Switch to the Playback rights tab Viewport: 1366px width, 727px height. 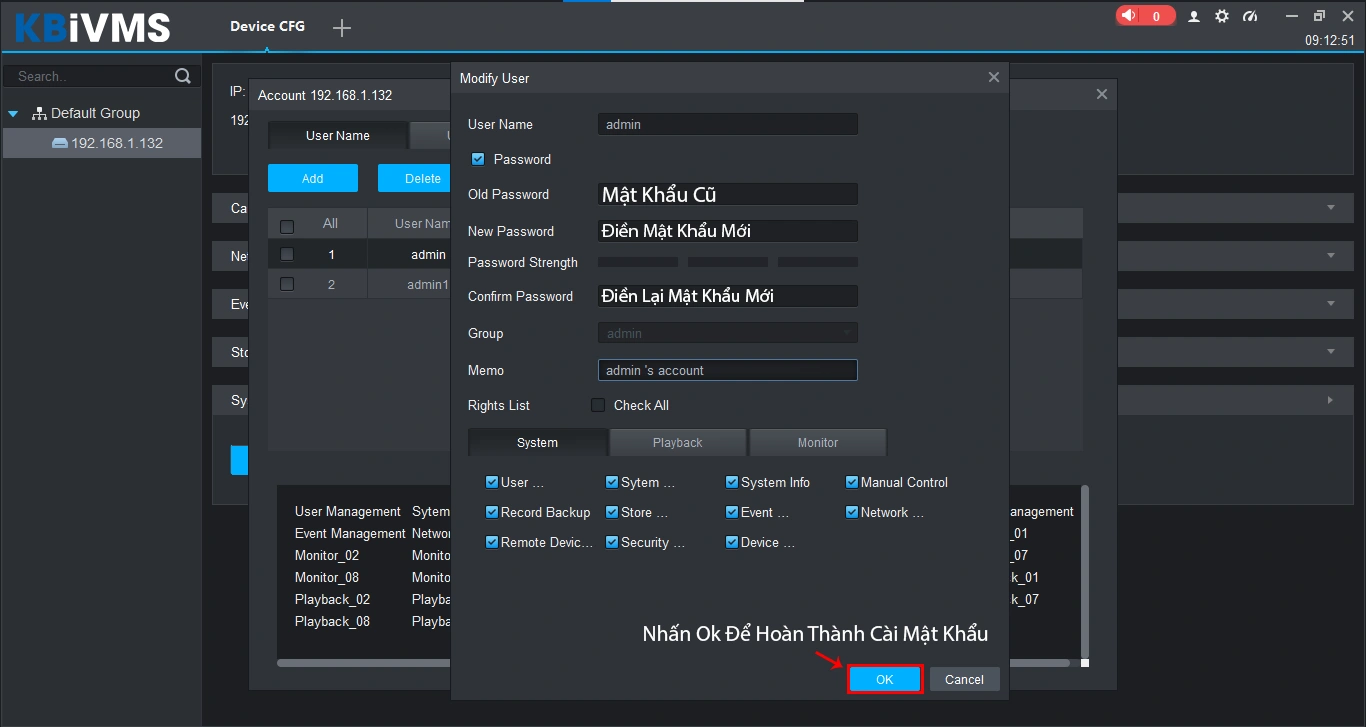point(677,442)
